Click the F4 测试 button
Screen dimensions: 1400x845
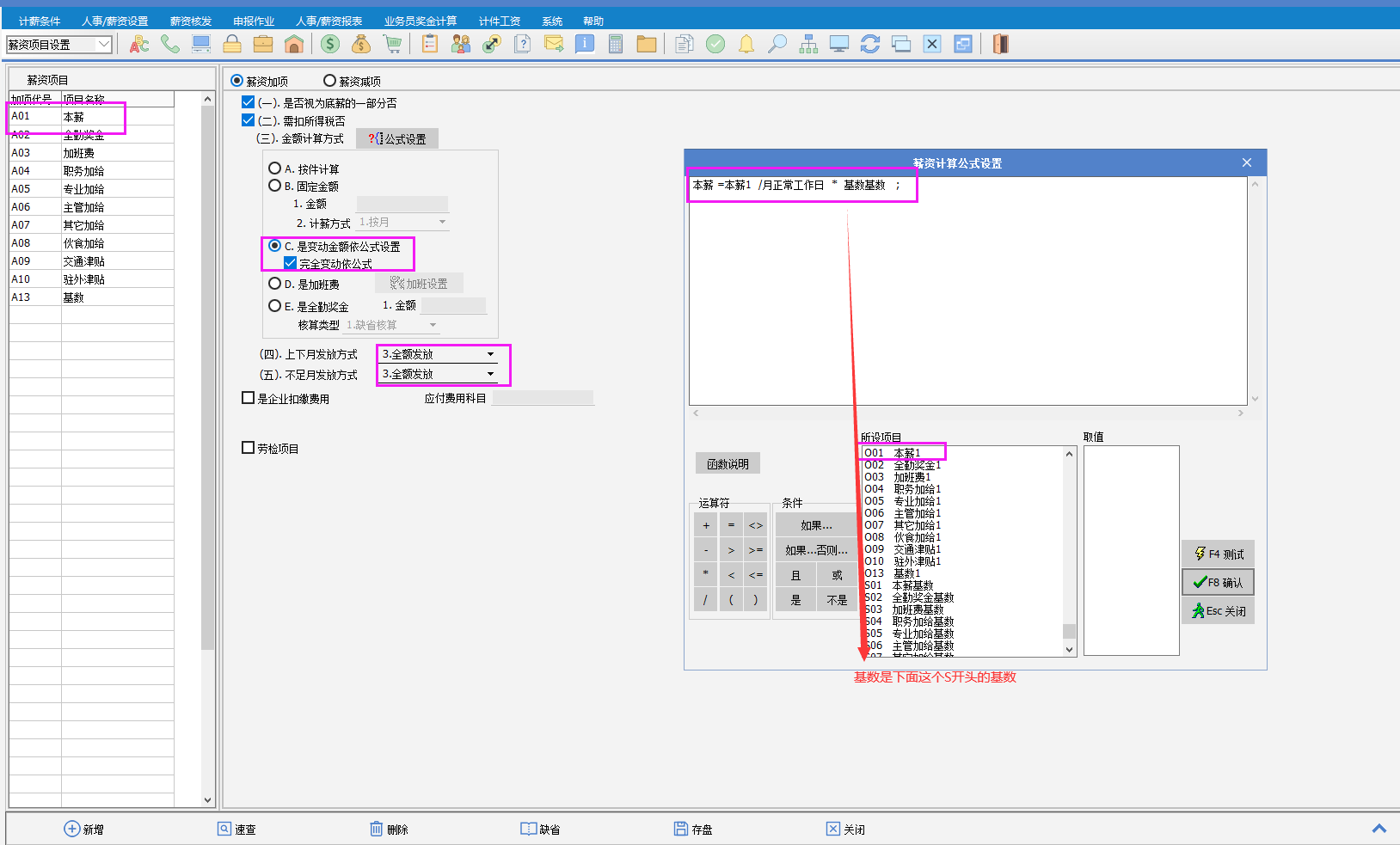pos(1219,554)
